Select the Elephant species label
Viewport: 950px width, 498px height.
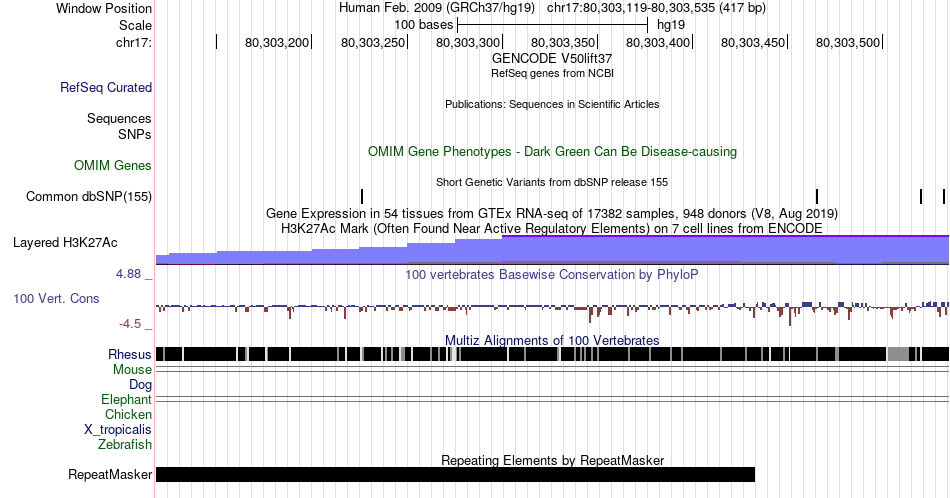(127, 399)
